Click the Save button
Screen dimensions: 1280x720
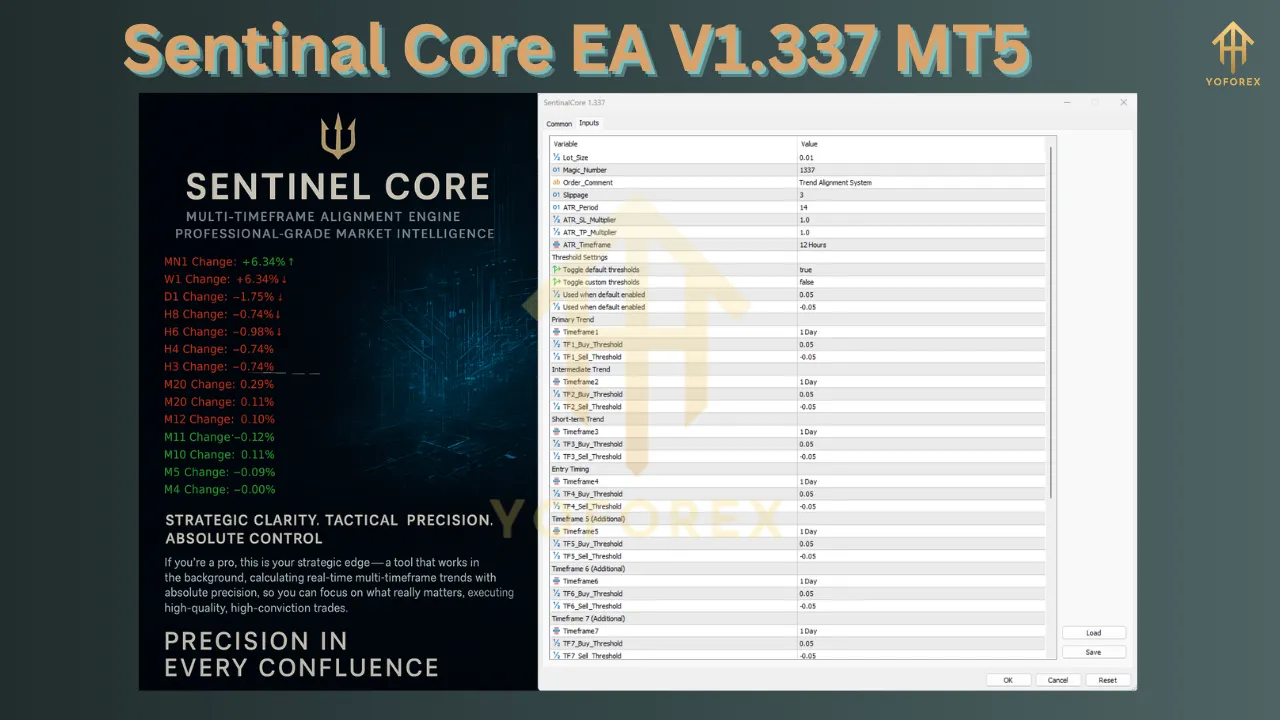coord(1094,652)
